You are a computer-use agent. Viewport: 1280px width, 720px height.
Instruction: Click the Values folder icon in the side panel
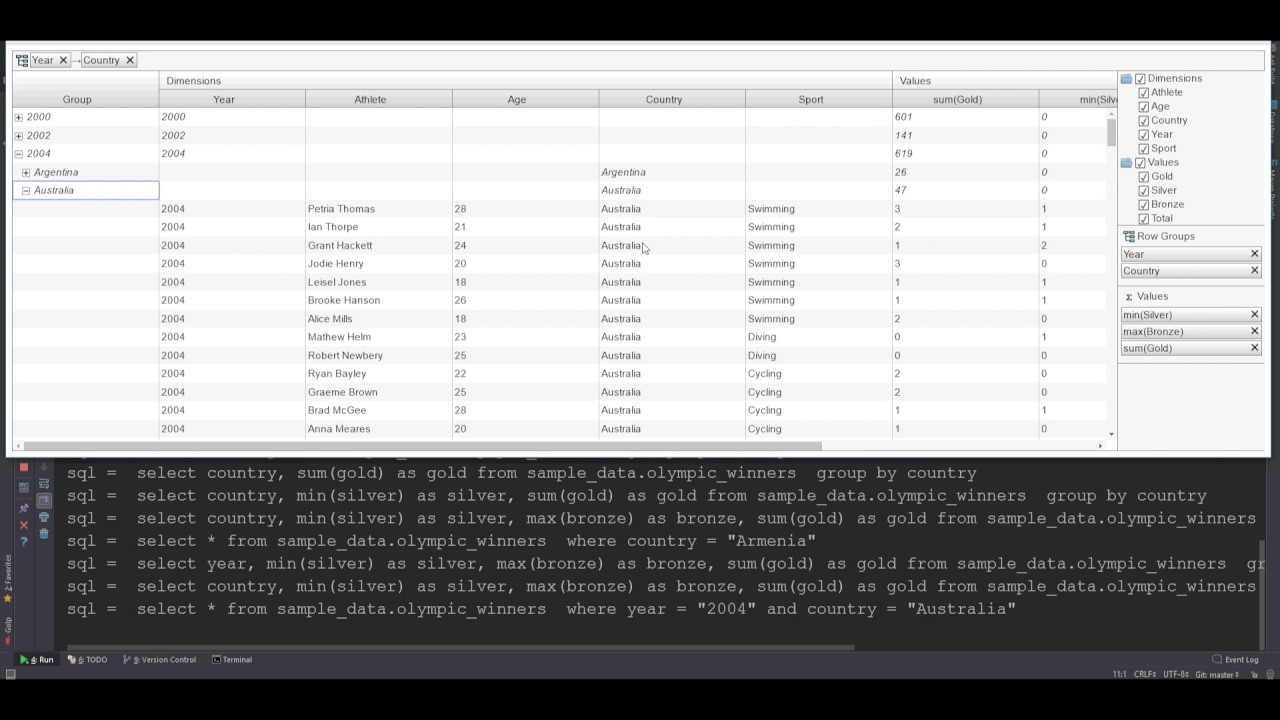[1126, 162]
